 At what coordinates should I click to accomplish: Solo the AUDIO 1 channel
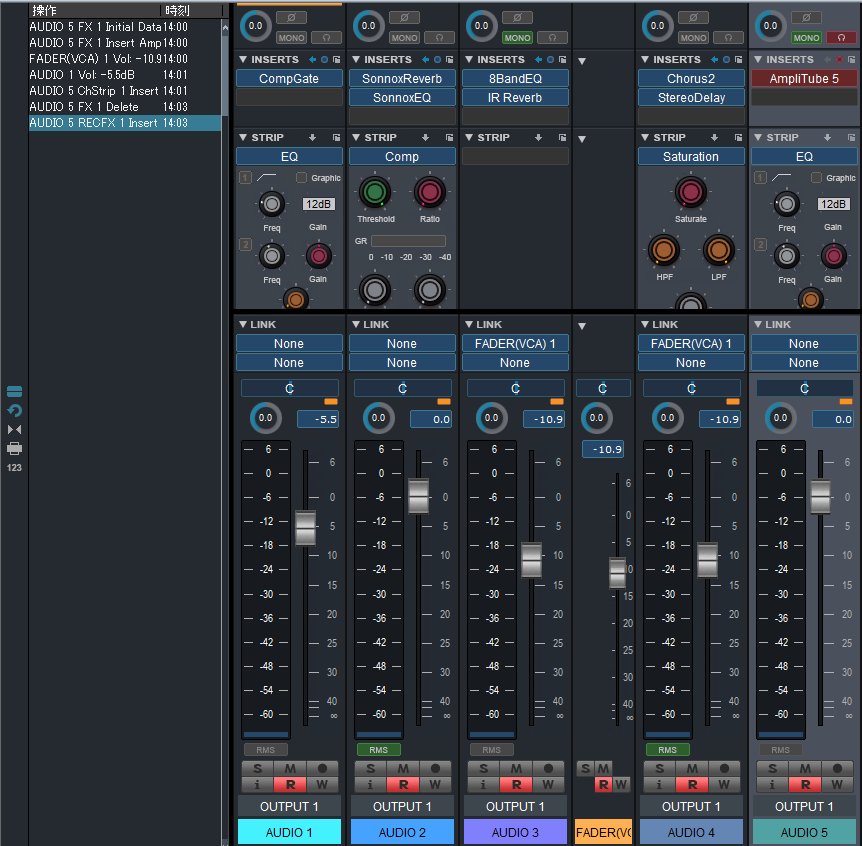coord(257,768)
